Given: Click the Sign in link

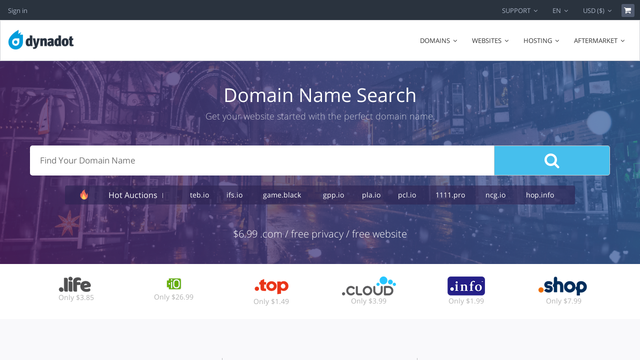Looking at the screenshot, I should tap(18, 11).
